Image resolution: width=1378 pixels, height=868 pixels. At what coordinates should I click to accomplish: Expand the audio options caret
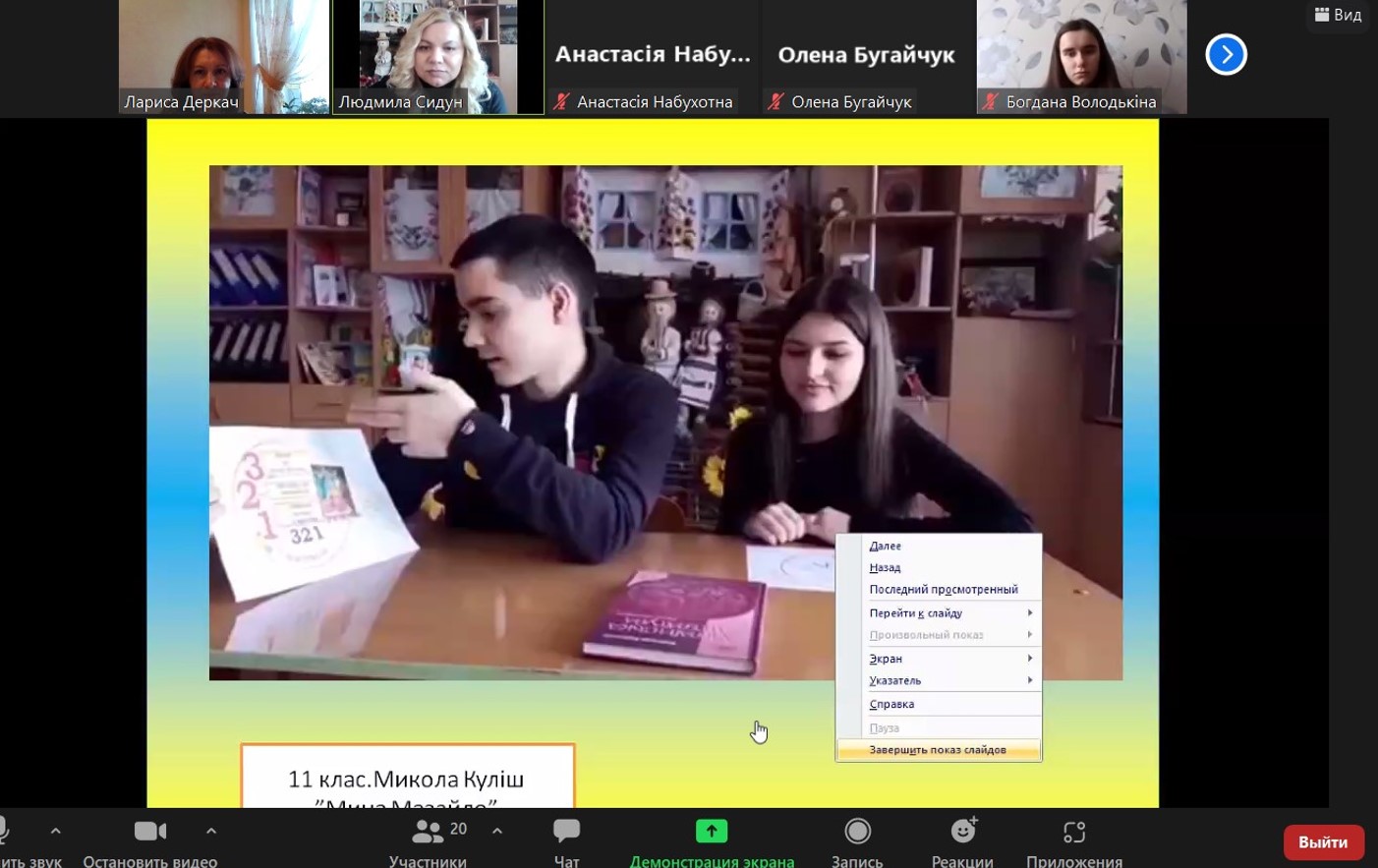tap(56, 831)
